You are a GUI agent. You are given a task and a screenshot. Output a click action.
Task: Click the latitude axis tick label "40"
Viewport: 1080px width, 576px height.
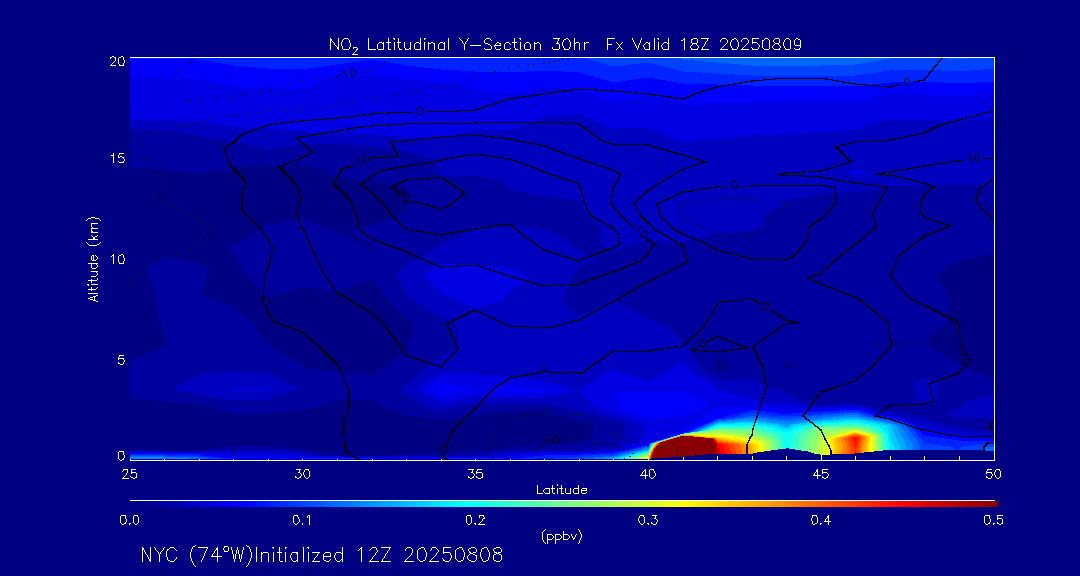(648, 474)
